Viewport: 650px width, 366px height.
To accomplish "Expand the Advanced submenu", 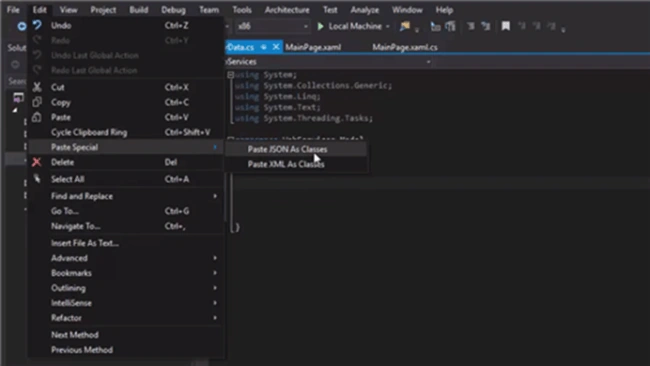I will point(215,258).
